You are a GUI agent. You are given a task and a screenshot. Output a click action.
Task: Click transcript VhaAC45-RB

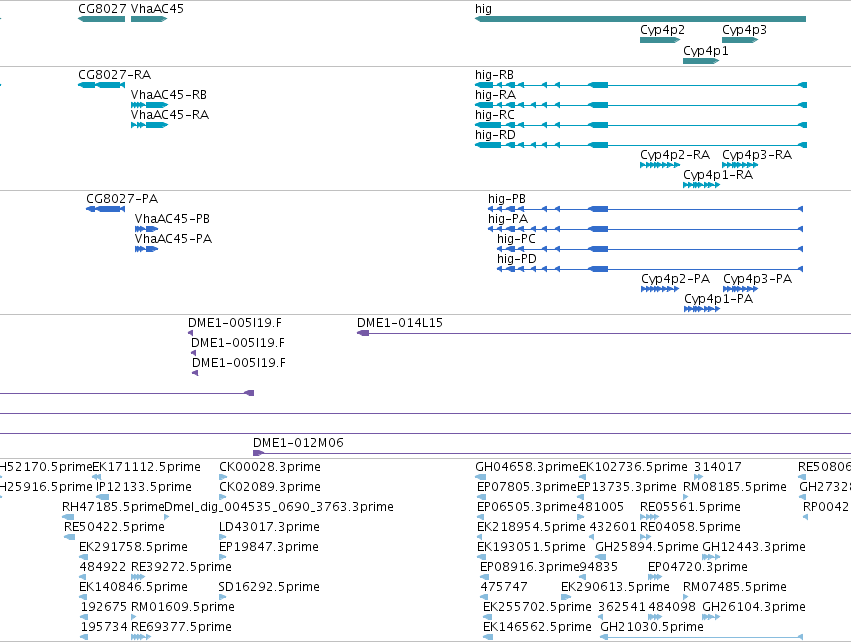click(169, 95)
